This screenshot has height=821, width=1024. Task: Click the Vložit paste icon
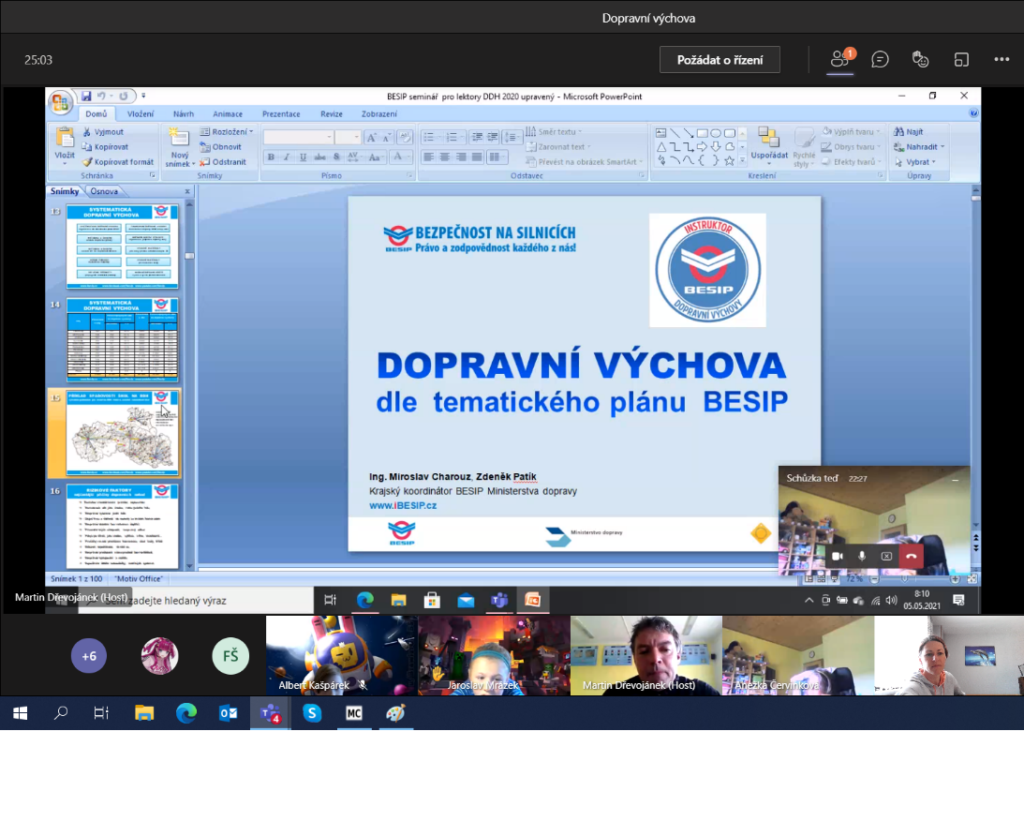65,138
